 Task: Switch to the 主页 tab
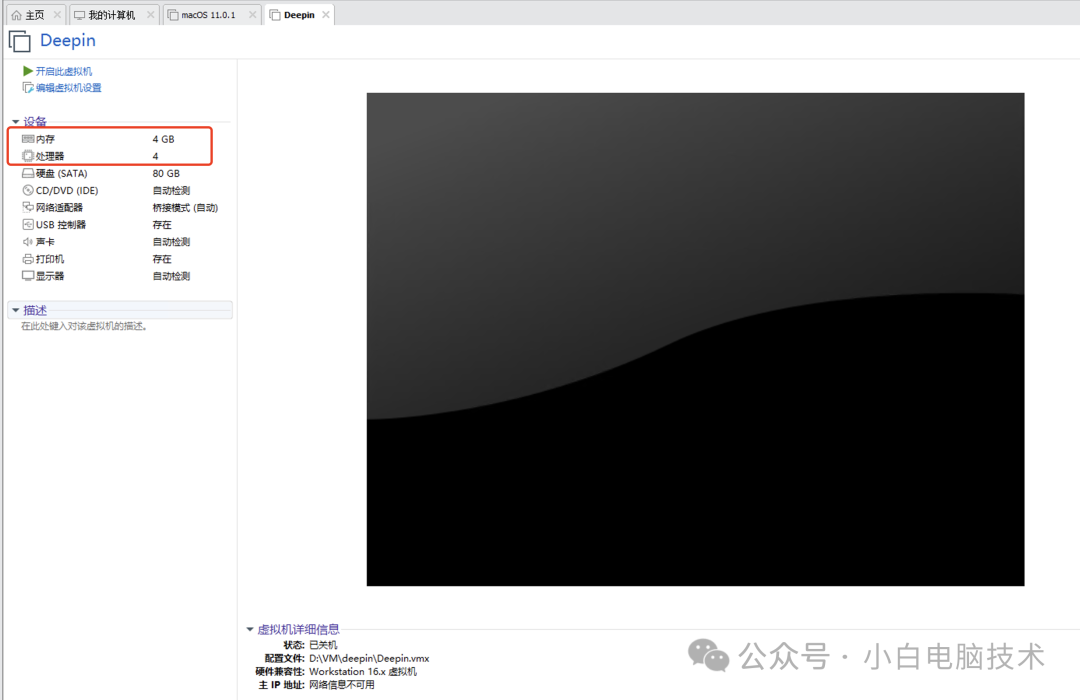(36, 15)
